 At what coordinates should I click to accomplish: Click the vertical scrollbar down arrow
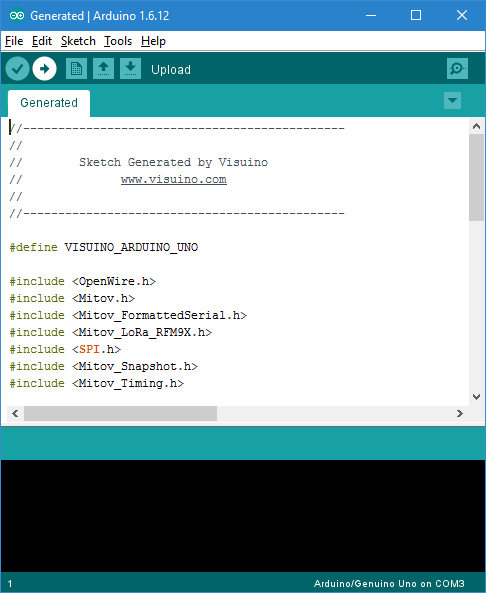click(477, 397)
